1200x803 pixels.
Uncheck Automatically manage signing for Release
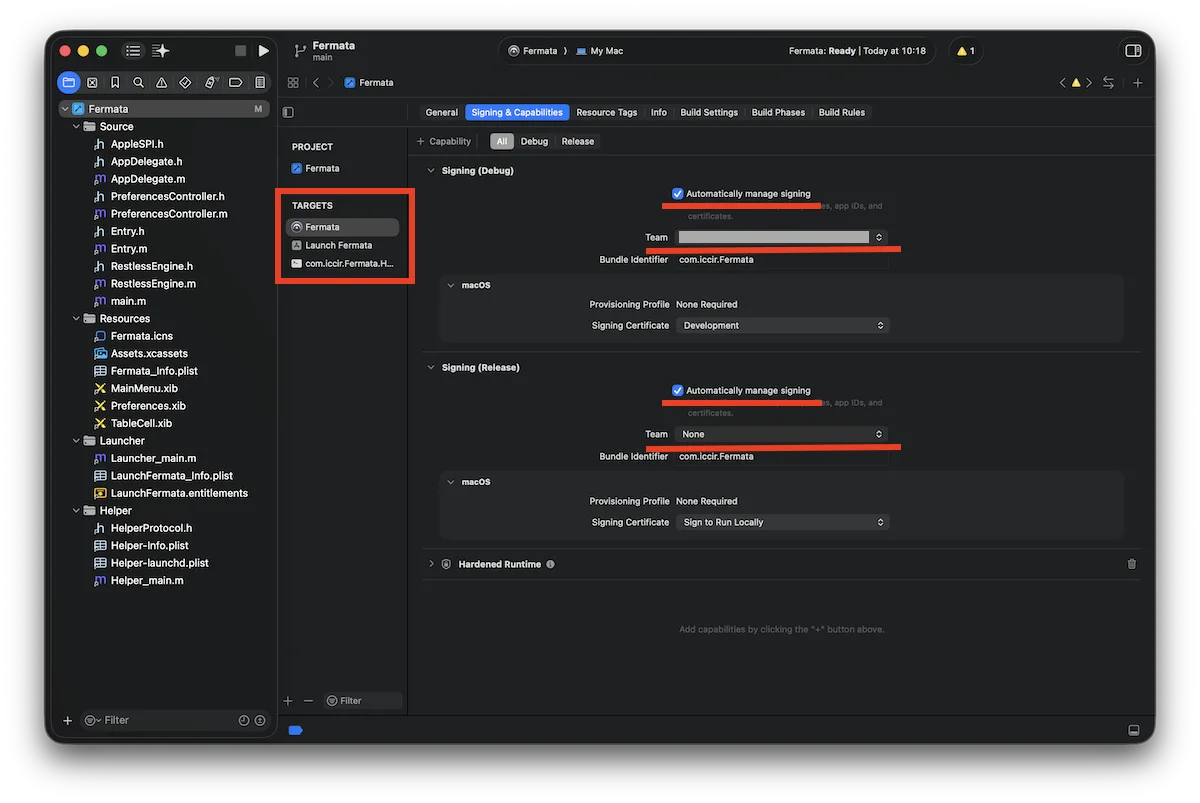678,391
